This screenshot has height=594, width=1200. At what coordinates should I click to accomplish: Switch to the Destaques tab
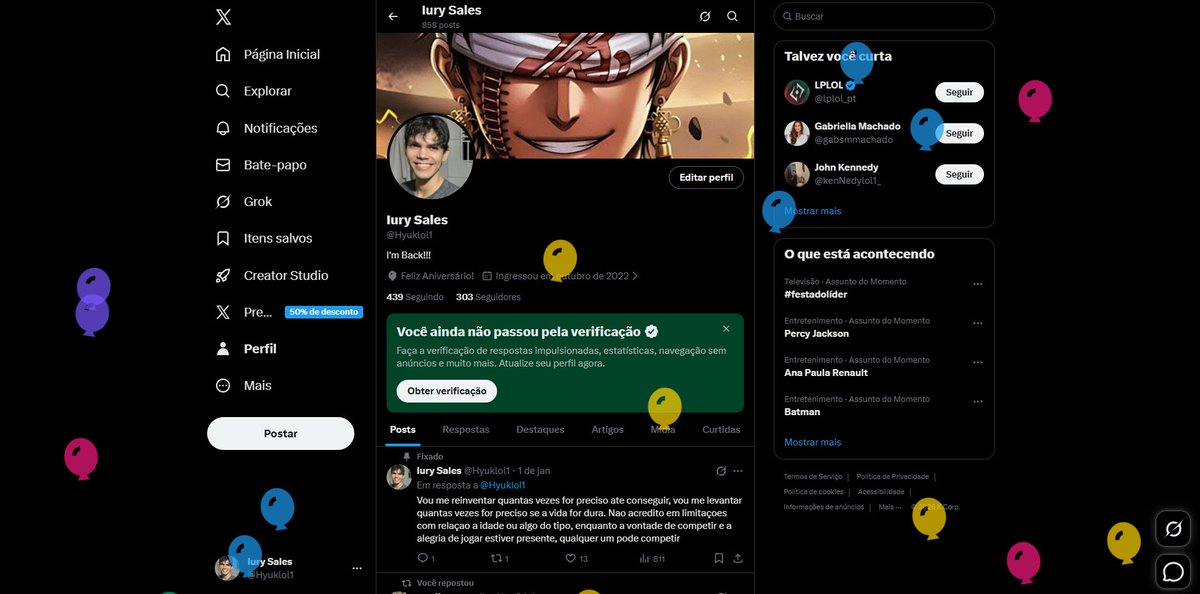point(540,429)
